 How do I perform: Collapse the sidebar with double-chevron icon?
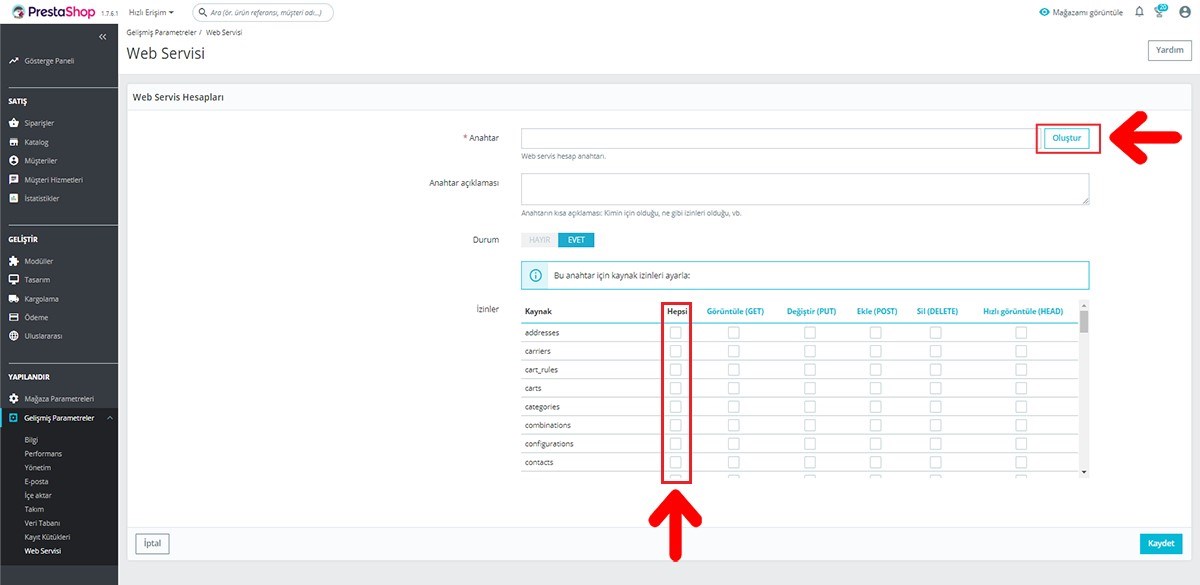[102, 37]
